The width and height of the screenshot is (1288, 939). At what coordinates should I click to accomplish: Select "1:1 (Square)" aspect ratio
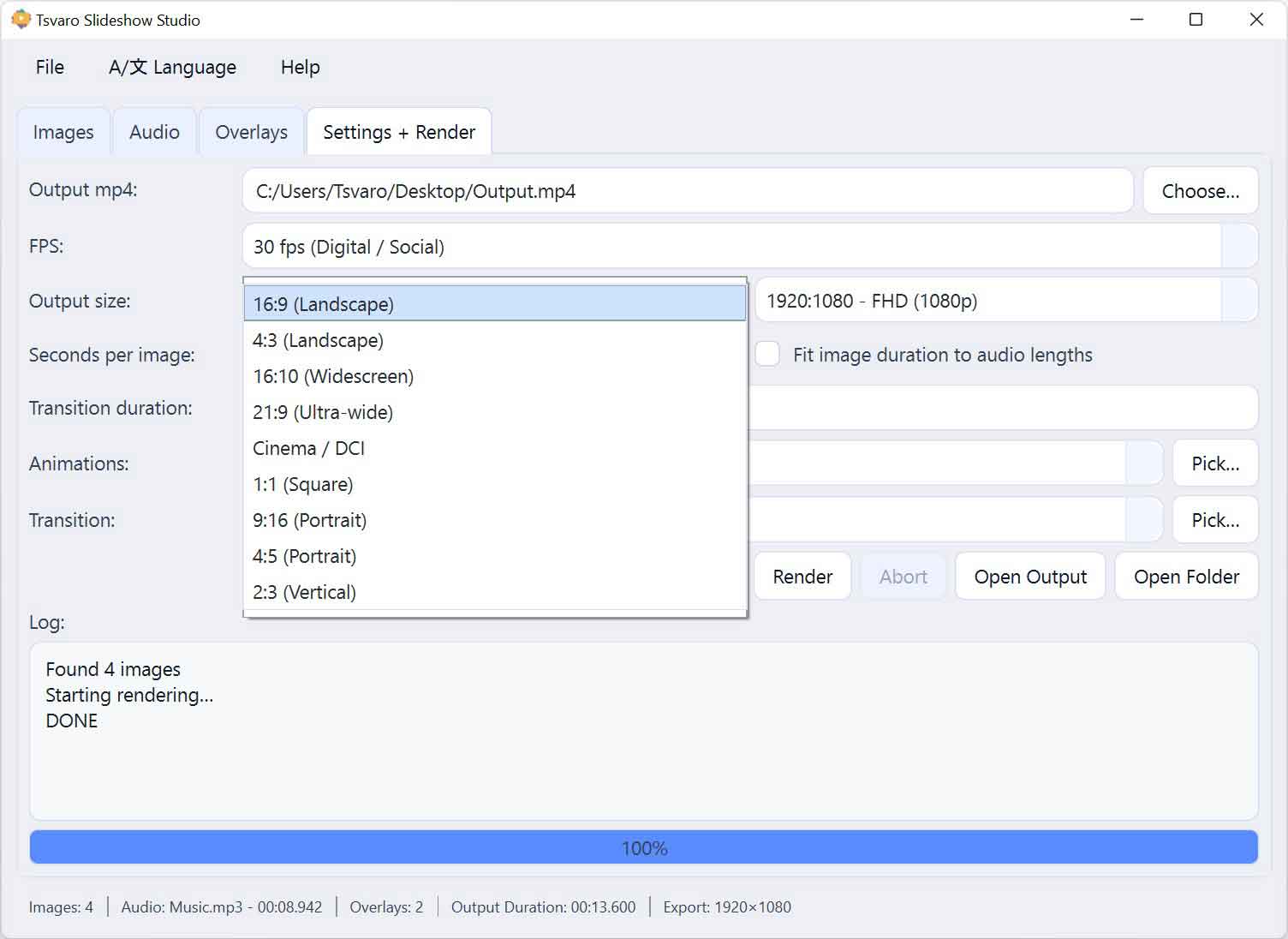303,484
